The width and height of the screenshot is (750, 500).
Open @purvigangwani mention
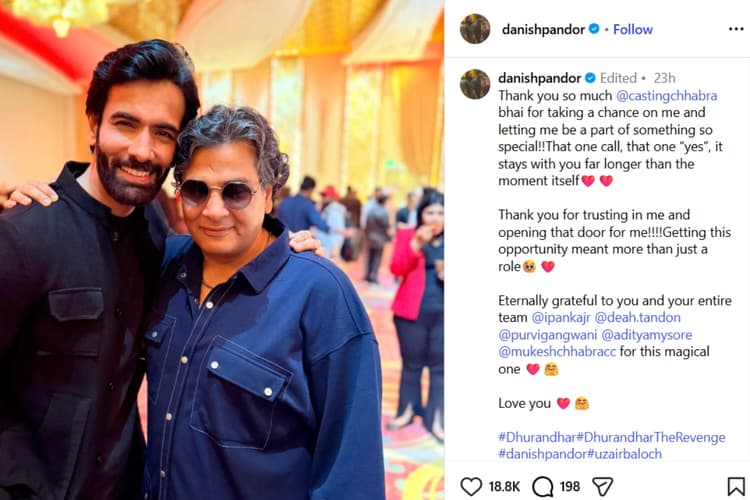(x=548, y=335)
